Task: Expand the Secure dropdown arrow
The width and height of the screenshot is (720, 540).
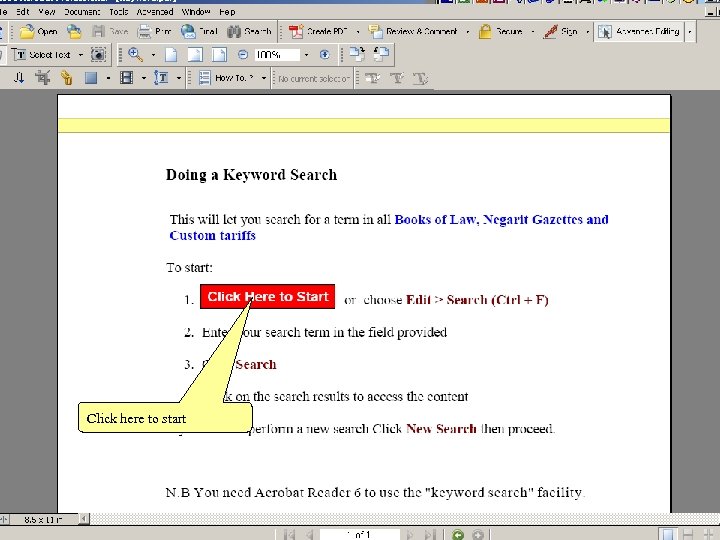Action: coord(533,32)
